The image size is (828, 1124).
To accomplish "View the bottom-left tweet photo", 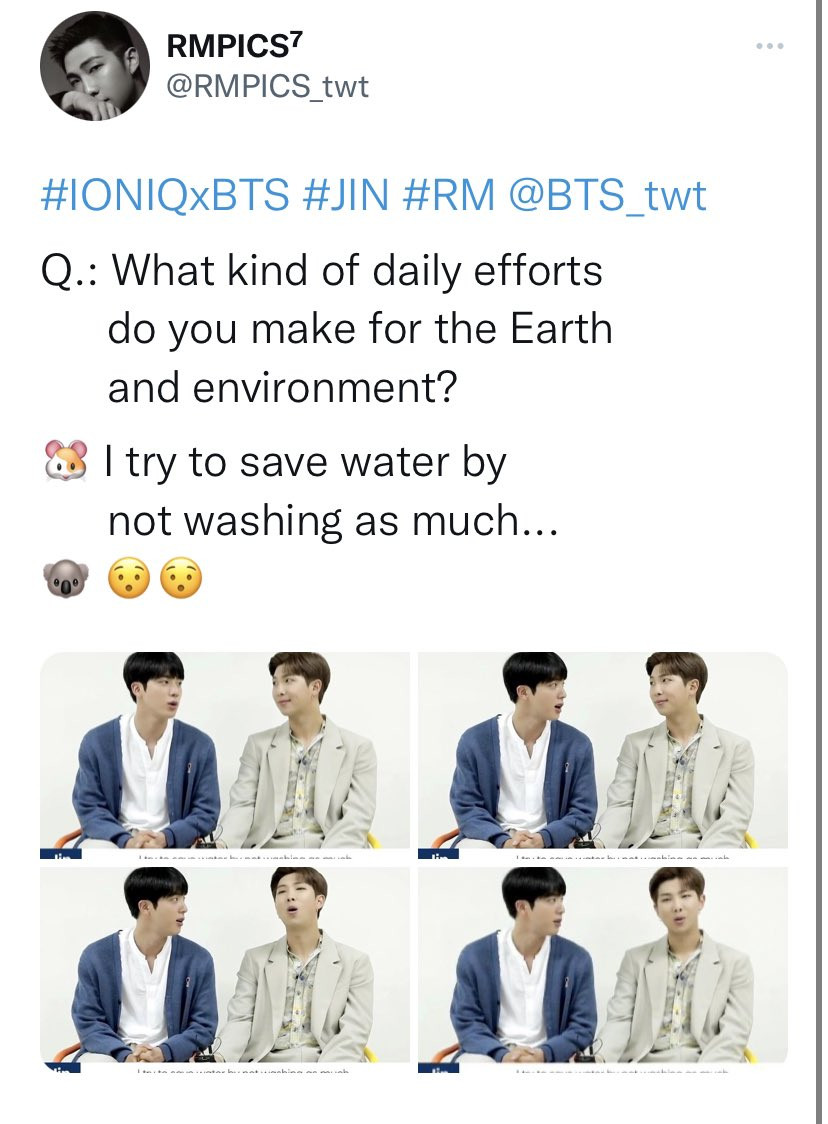I will pos(224,969).
